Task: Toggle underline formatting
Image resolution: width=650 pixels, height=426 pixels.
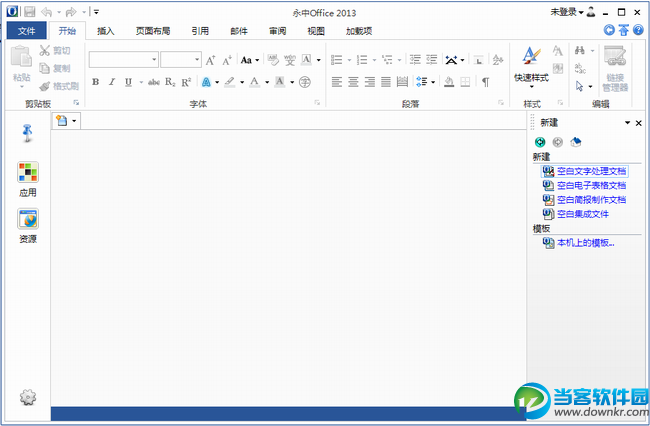Action: (129, 82)
